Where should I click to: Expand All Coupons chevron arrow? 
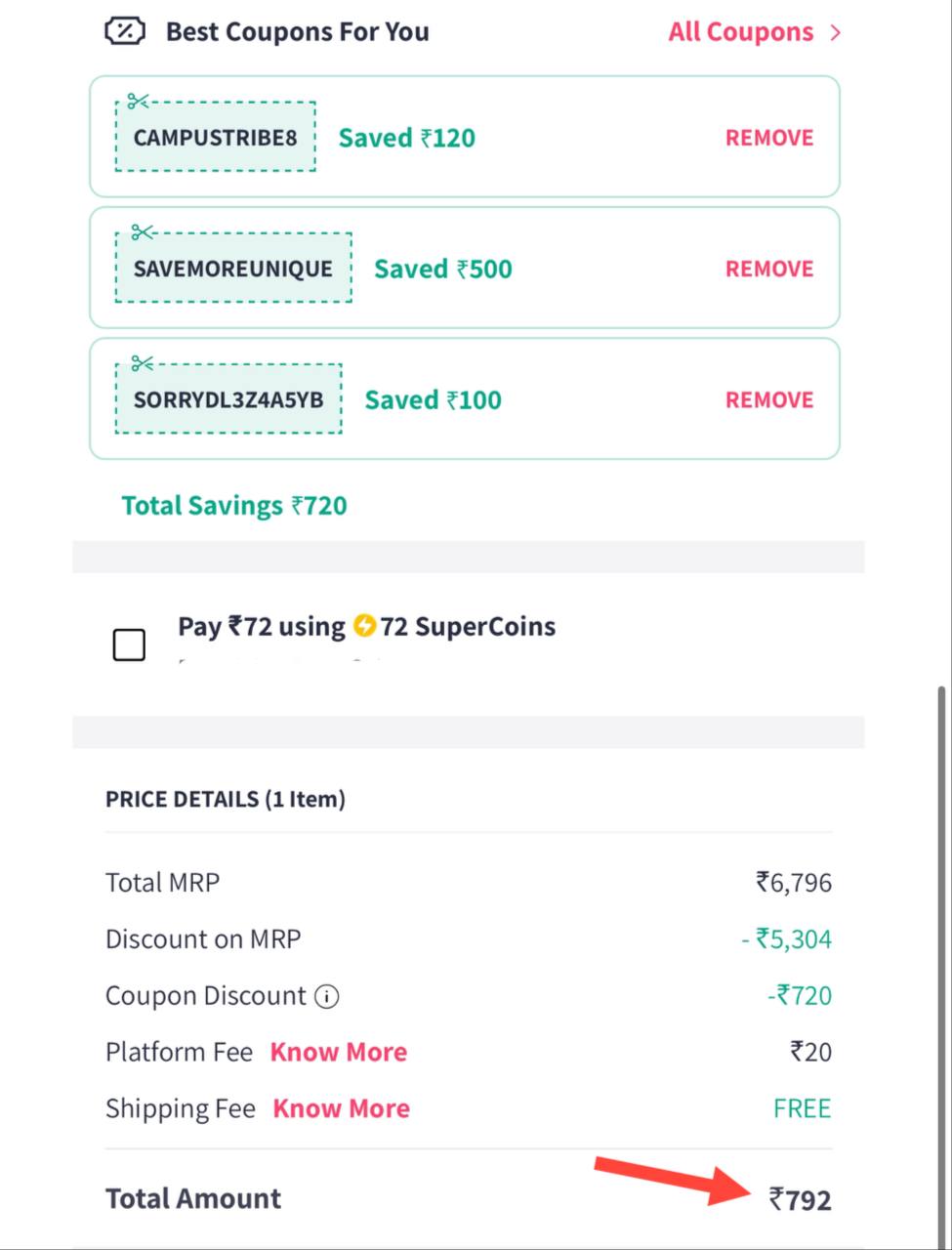(835, 32)
